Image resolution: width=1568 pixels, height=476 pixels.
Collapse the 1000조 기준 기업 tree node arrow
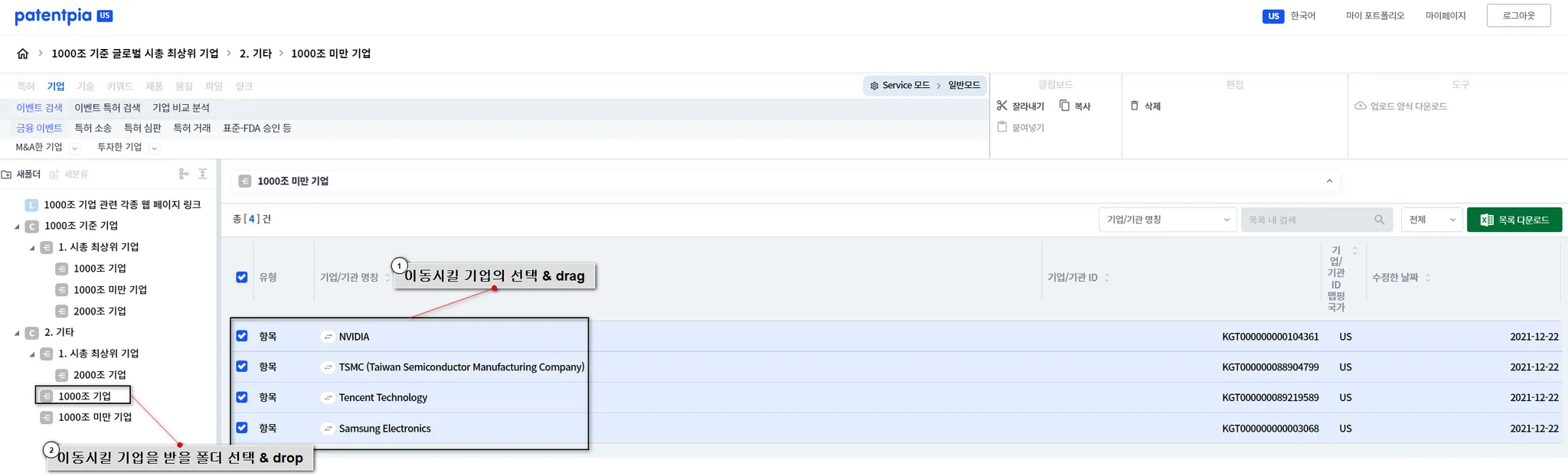(x=17, y=227)
